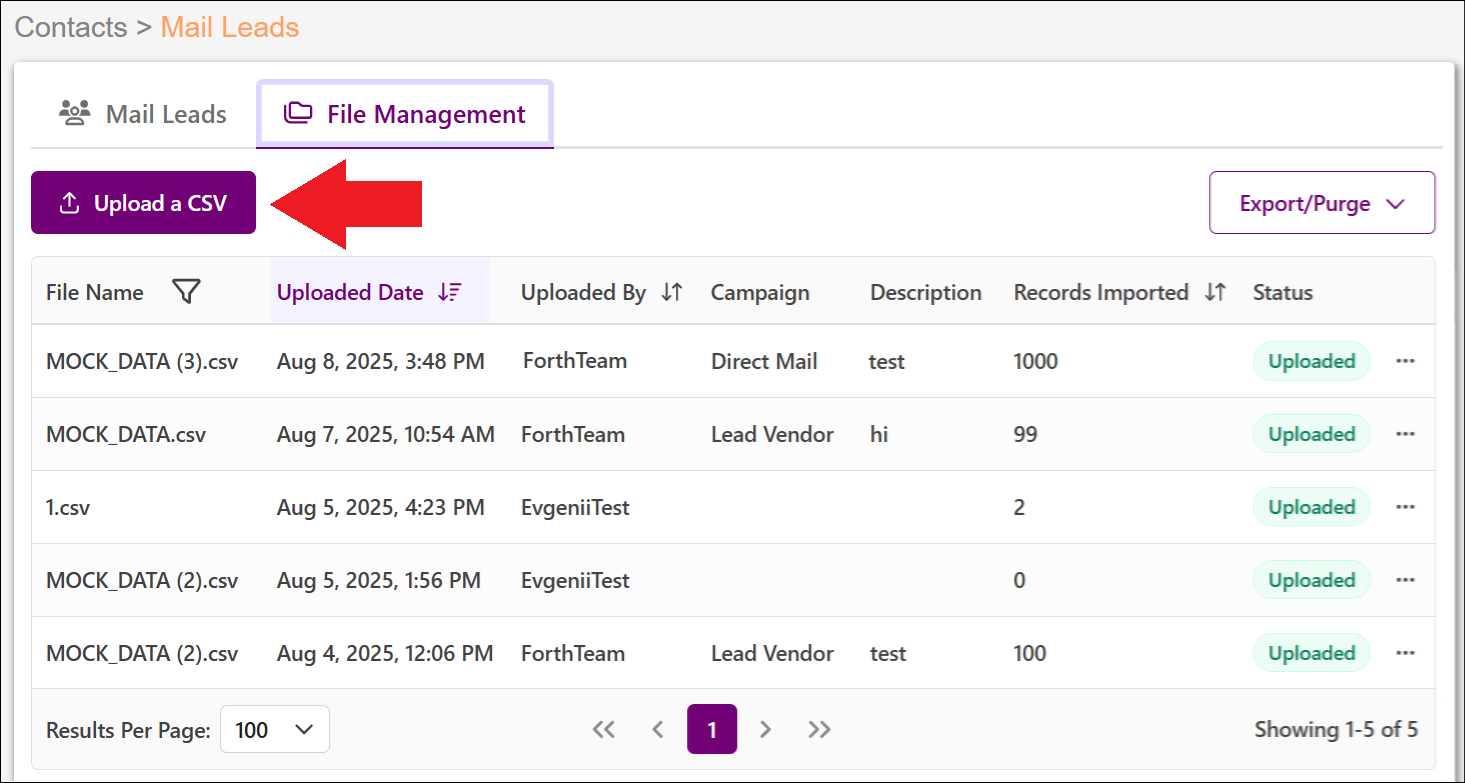Open the three-dot menu for MOCK_DATA (3).csv
Viewport: 1465px width, 783px height.
tap(1405, 361)
